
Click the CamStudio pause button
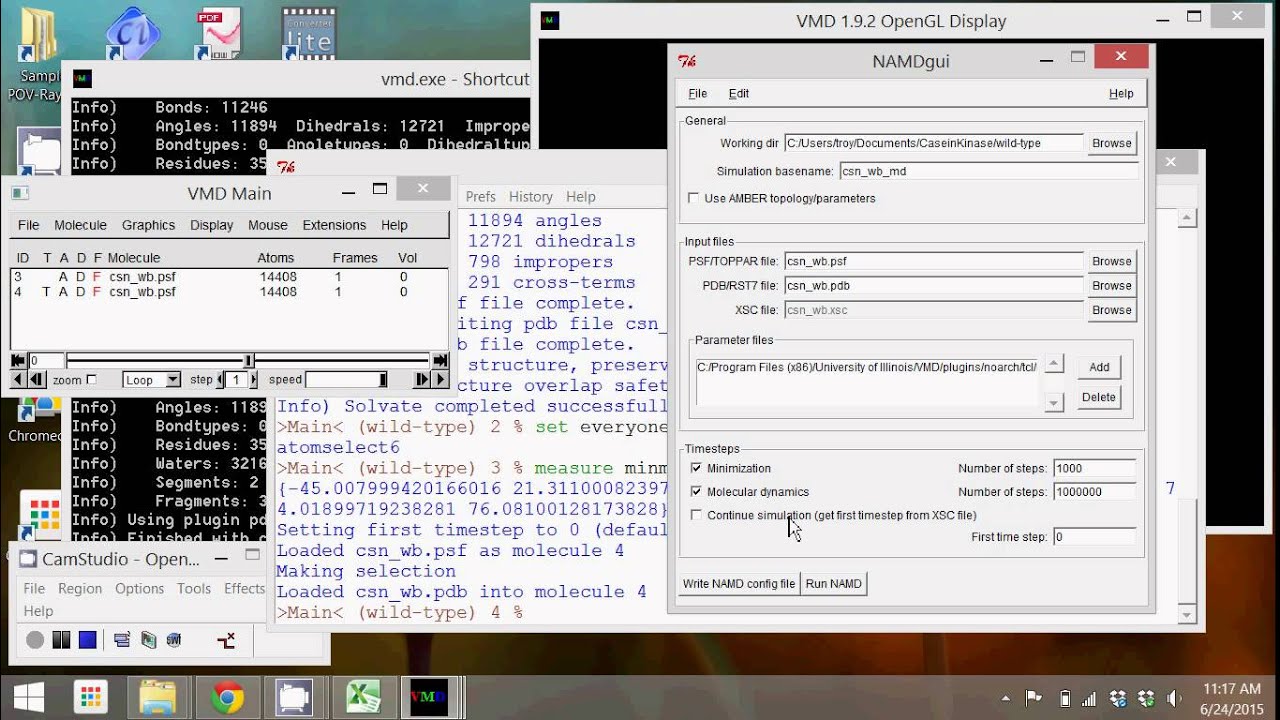[61, 640]
